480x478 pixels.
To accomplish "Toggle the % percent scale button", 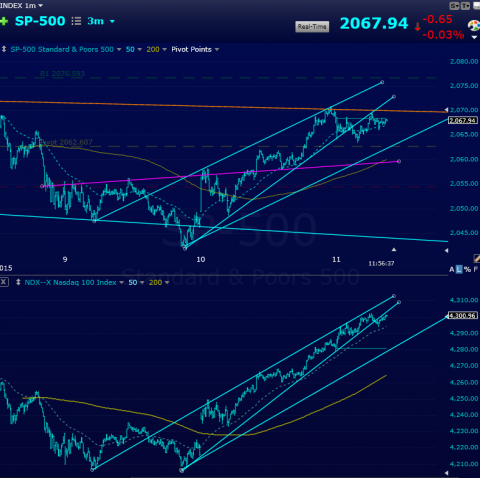I will click(x=467, y=269).
